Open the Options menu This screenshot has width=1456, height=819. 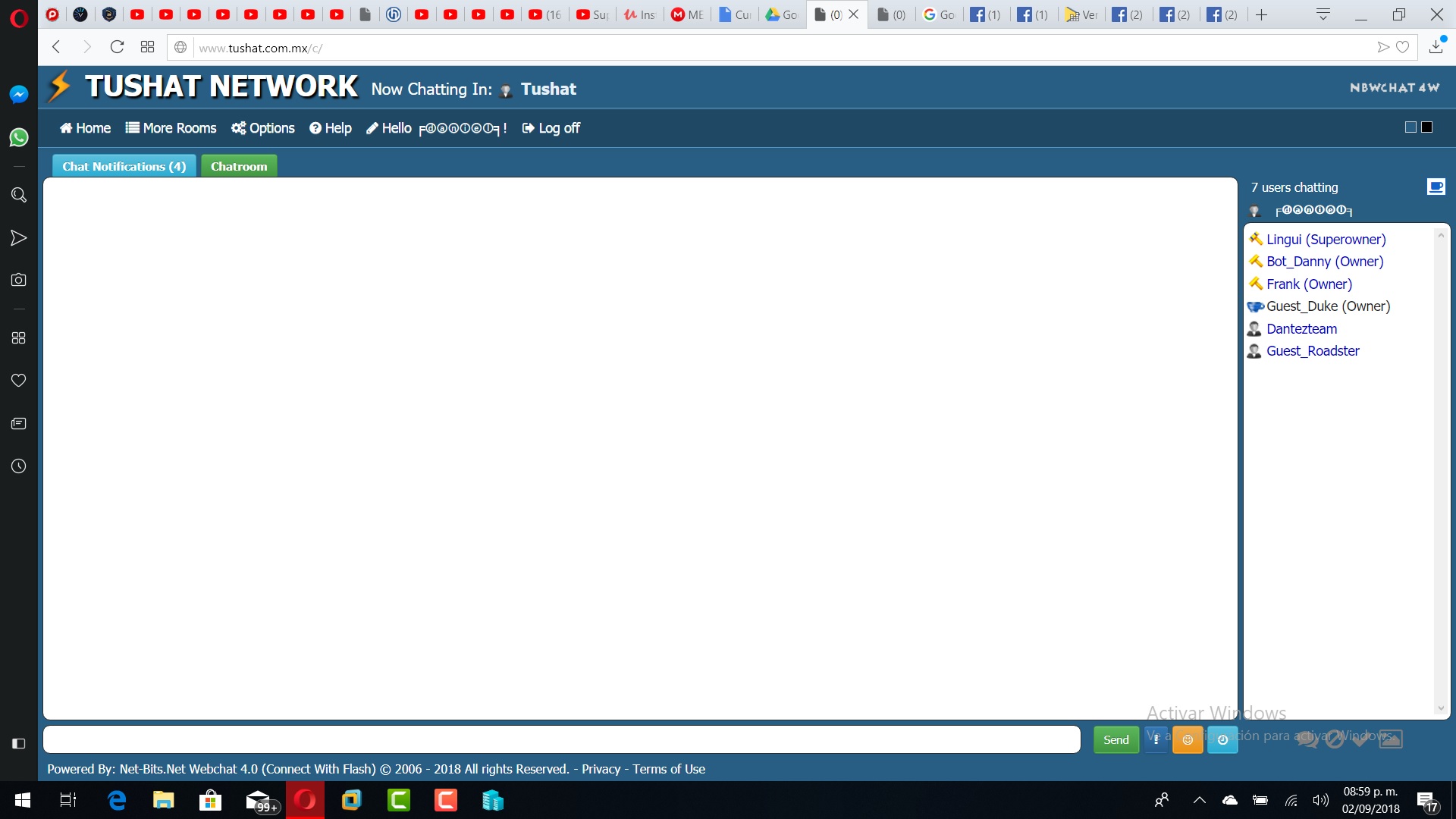(263, 128)
